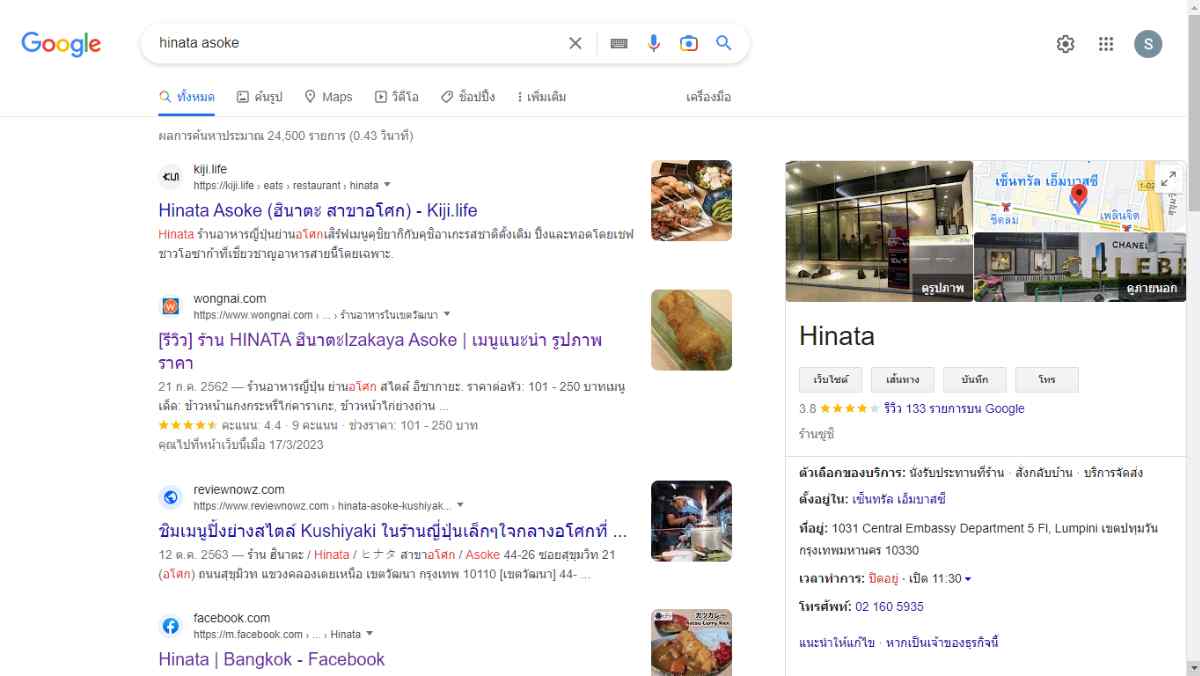
Task: Click หากเป็นเจ้าของธุรกิจนี้ owner link
Action: (x=942, y=642)
